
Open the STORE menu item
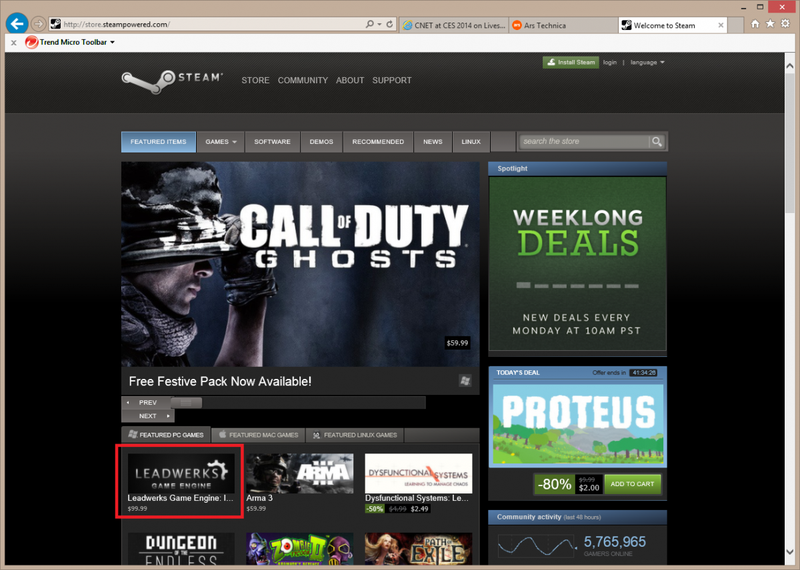click(255, 81)
